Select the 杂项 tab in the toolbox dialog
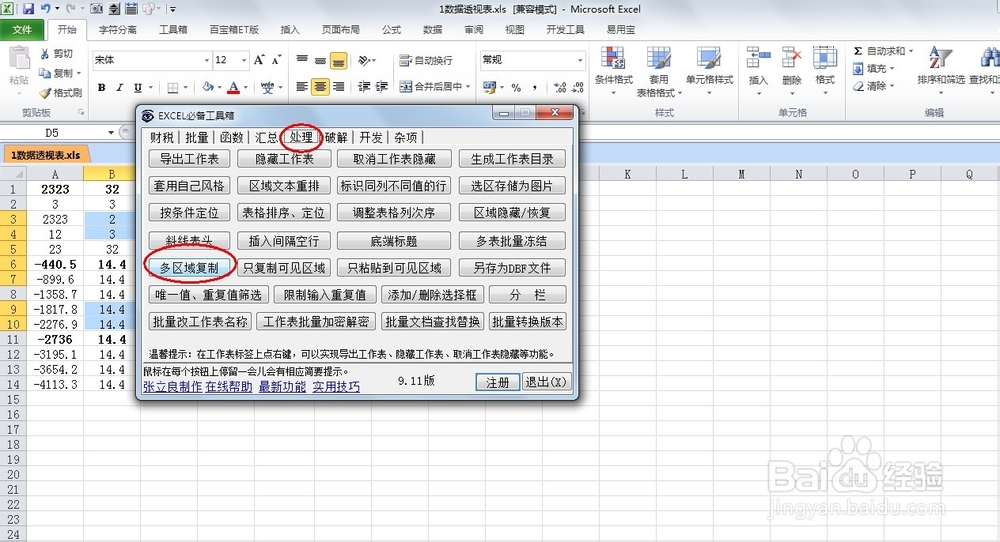 pyautogui.click(x=406, y=138)
